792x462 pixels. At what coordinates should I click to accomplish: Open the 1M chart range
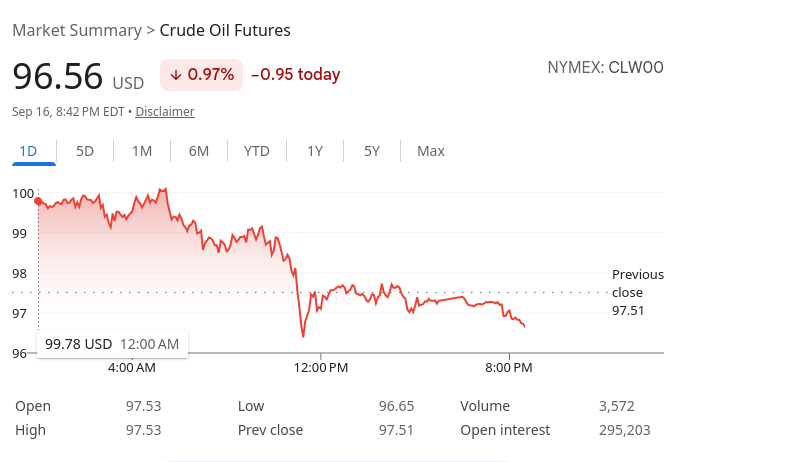point(142,151)
